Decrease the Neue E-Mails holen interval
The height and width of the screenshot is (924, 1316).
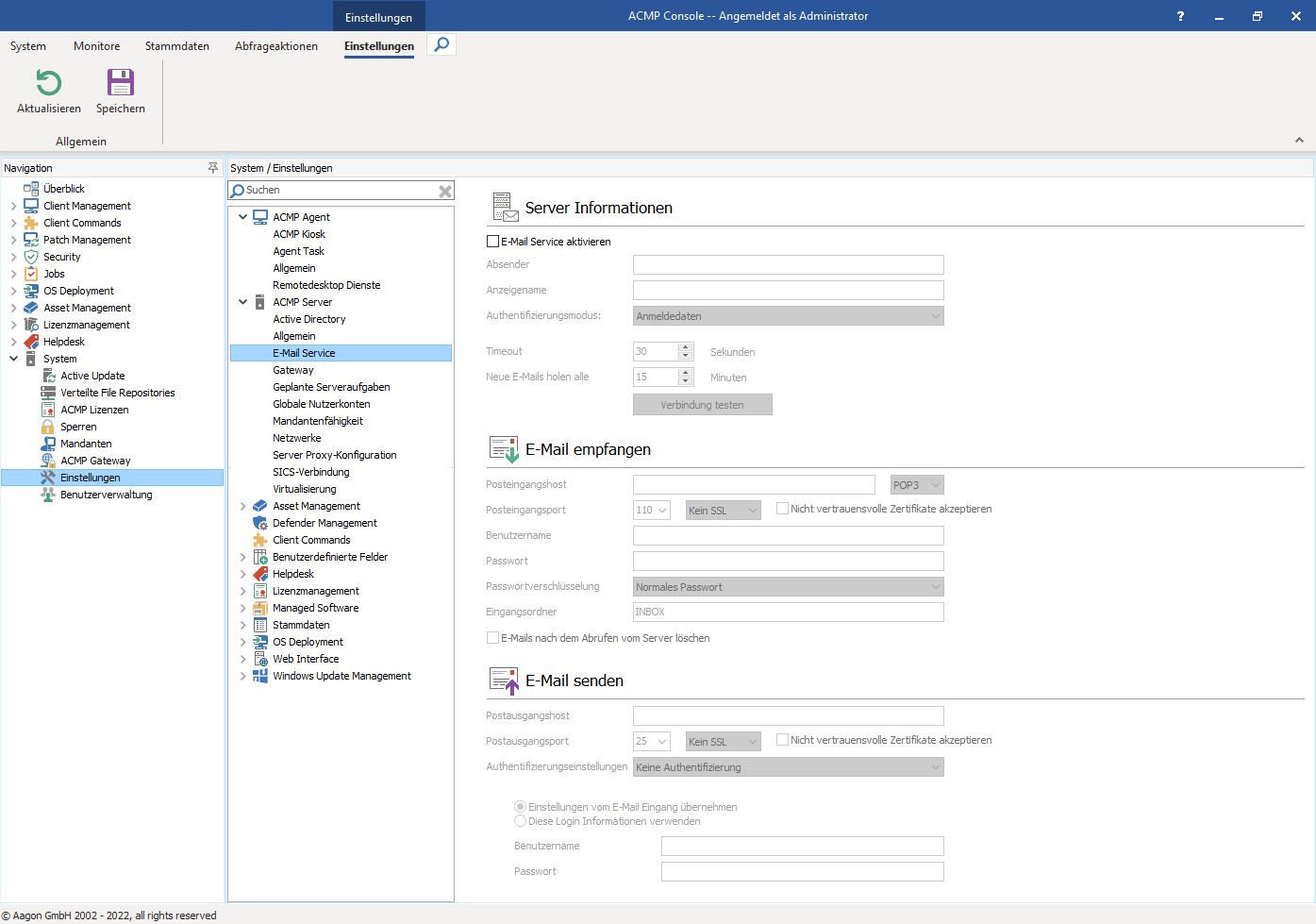[686, 381]
